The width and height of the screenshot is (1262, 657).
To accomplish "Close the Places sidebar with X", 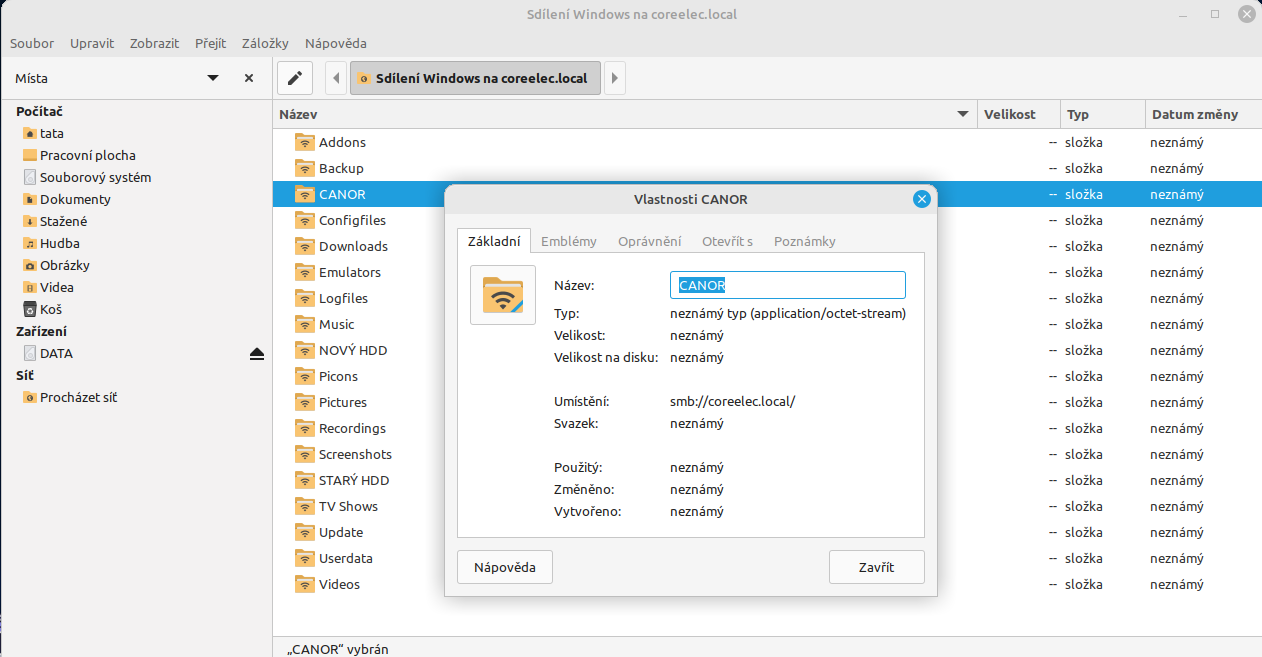I will (249, 78).
